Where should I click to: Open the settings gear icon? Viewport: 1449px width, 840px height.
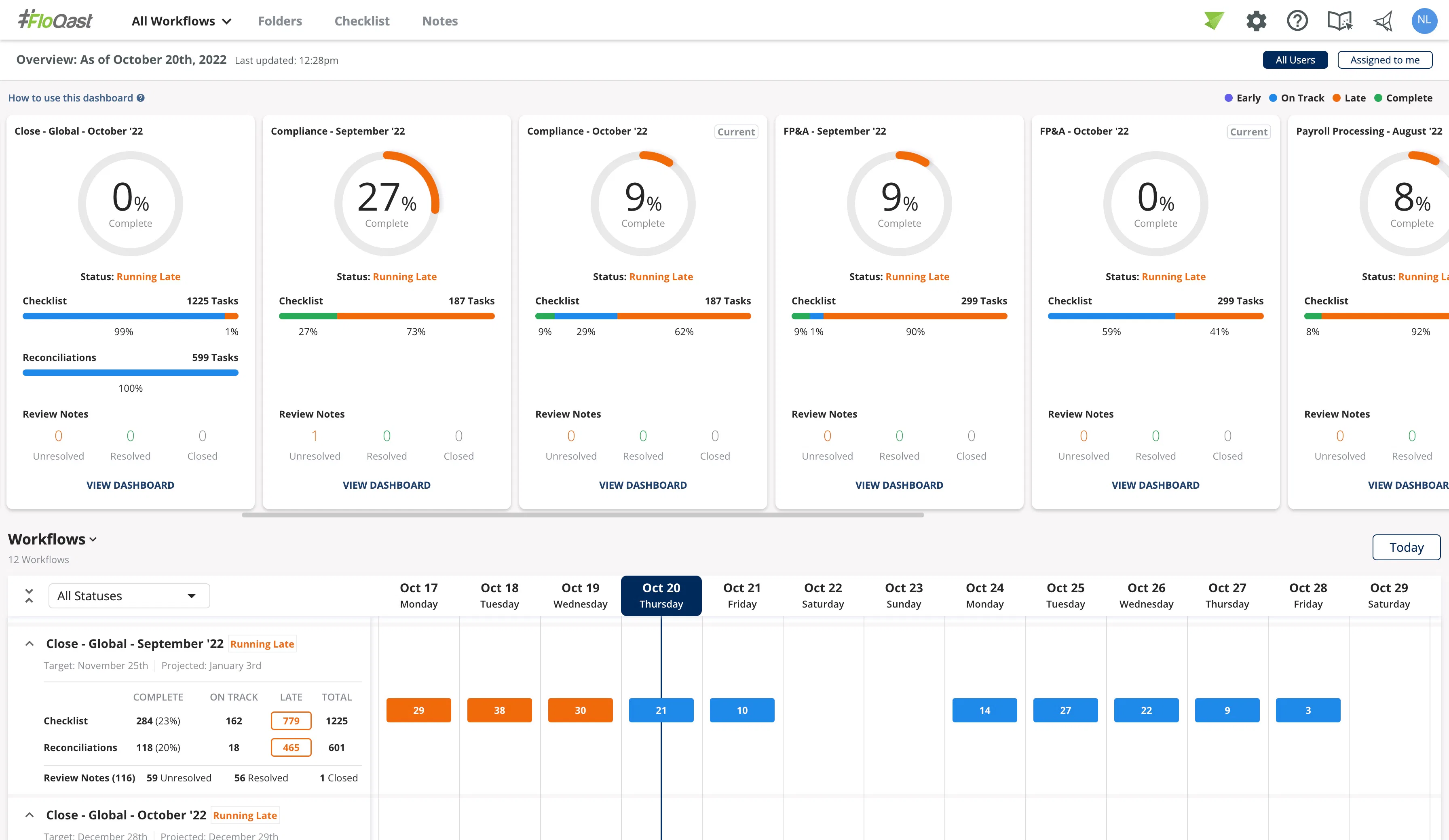click(1257, 20)
